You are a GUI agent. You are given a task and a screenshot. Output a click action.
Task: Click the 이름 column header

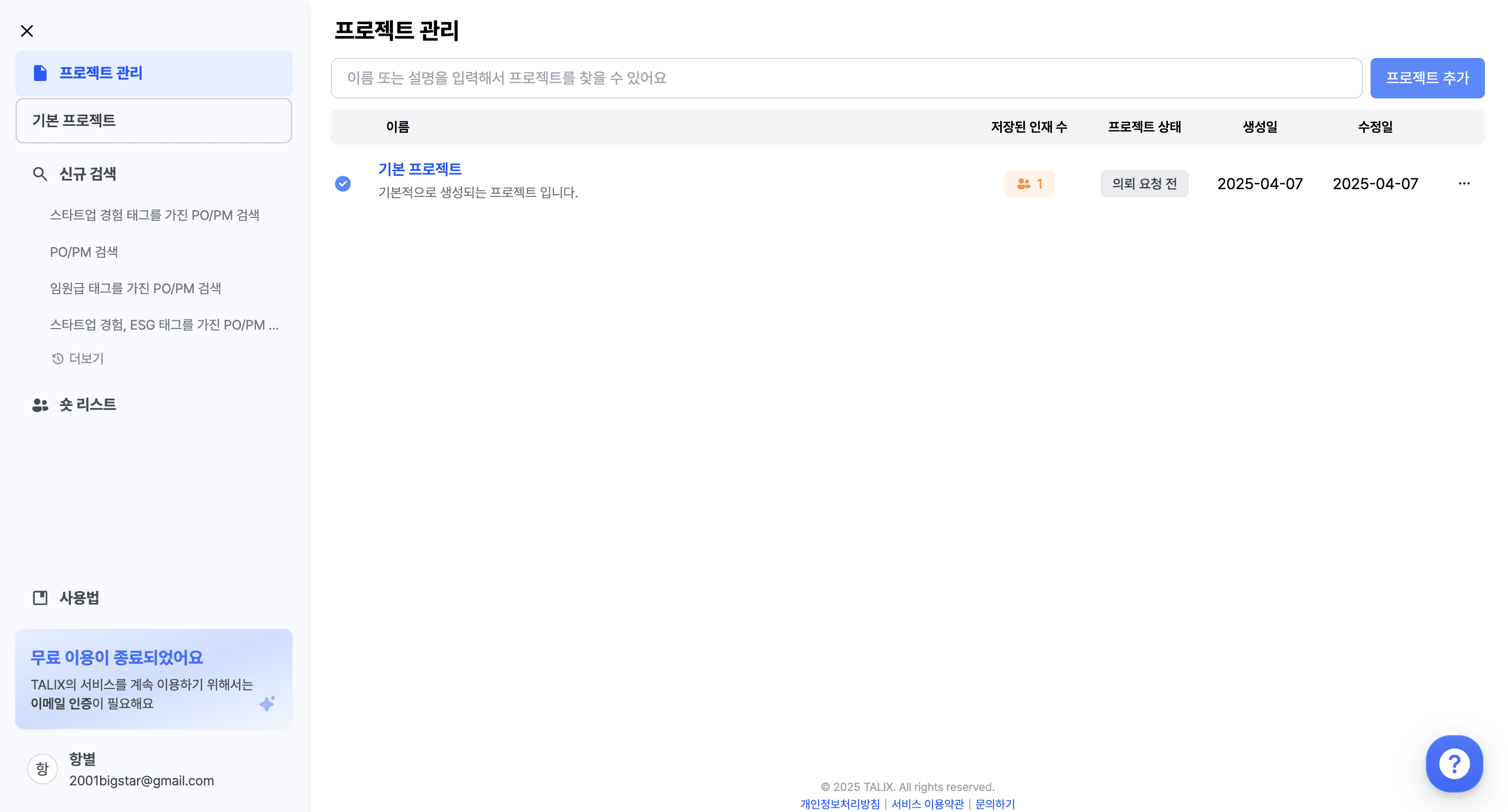[398, 127]
